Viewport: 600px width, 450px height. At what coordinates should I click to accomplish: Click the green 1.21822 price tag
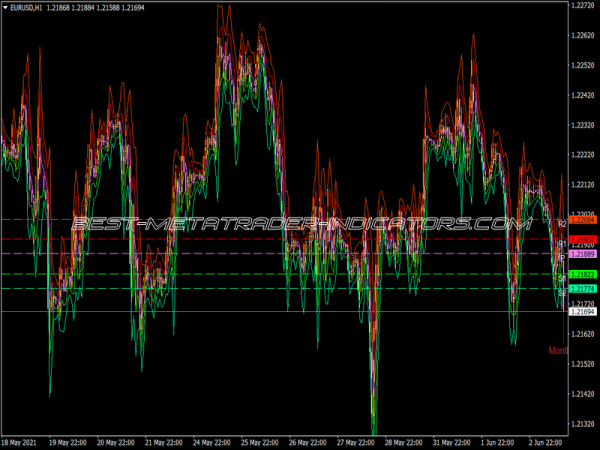point(582,274)
